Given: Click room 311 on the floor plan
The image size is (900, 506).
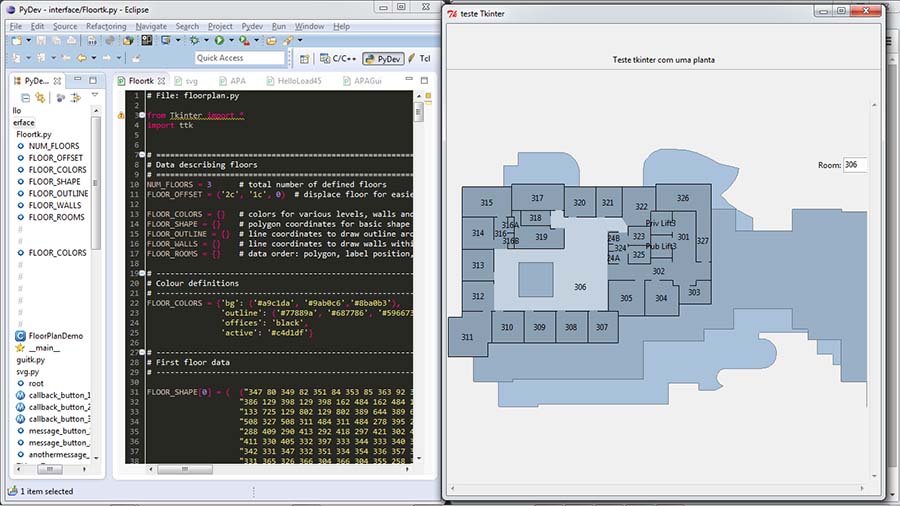Looking at the screenshot, I should 467,337.
